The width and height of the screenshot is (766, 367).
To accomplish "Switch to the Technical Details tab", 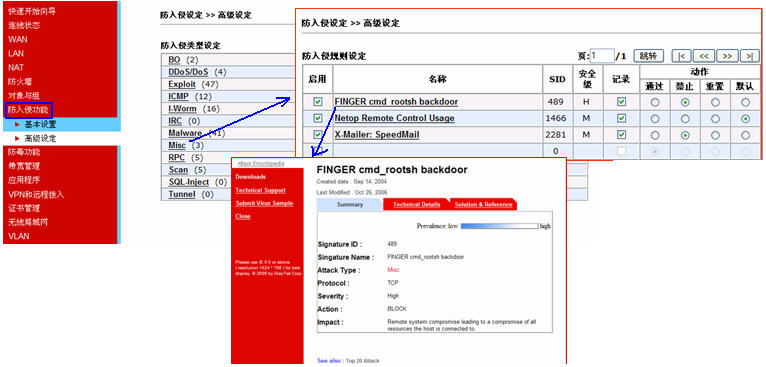I will [x=417, y=204].
